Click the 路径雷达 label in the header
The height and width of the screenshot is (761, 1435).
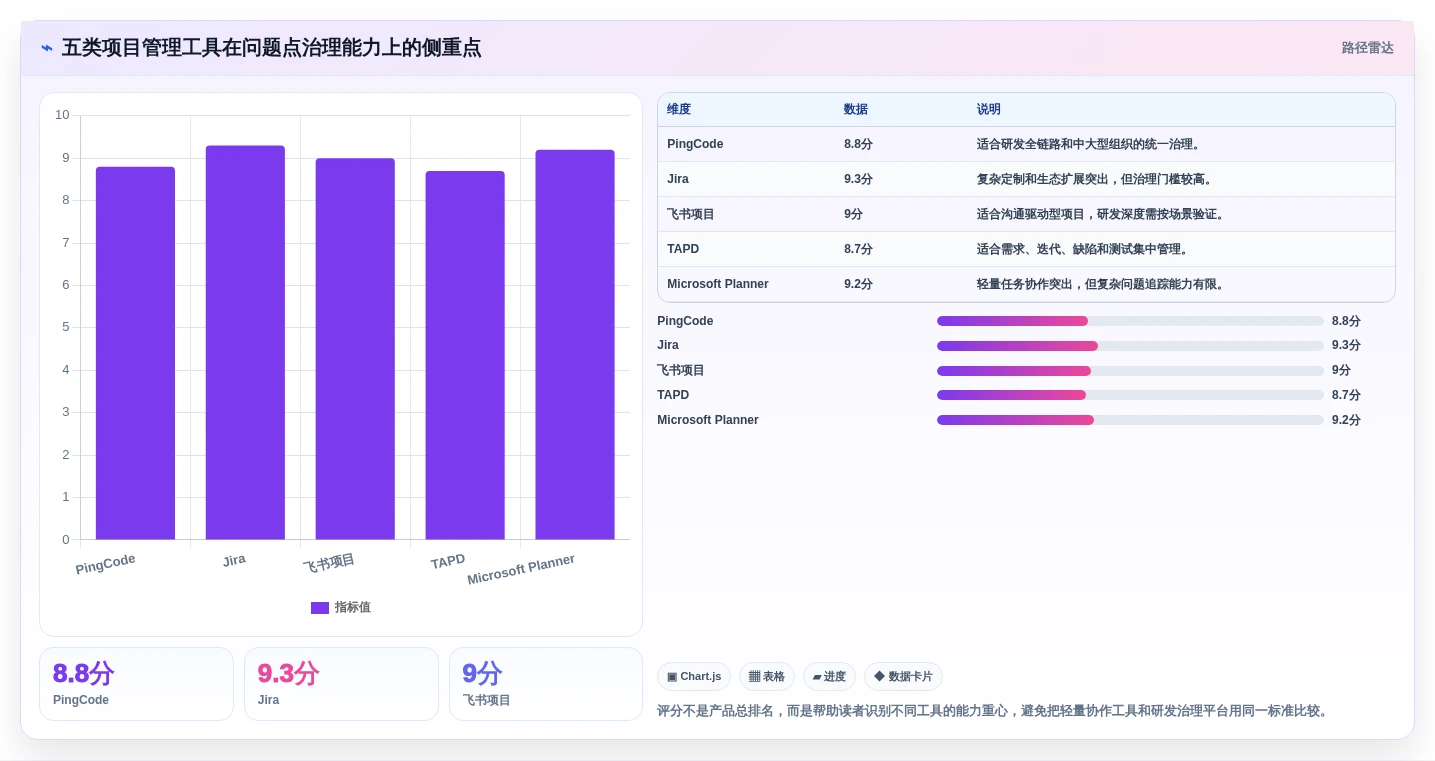(x=1367, y=48)
